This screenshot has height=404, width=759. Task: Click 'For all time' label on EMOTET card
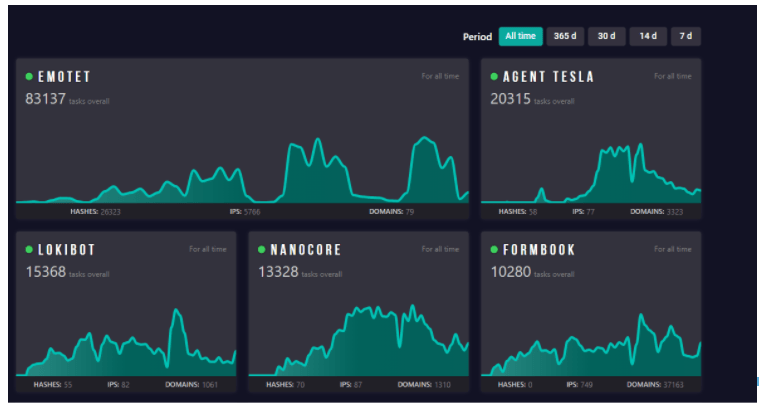click(440, 76)
